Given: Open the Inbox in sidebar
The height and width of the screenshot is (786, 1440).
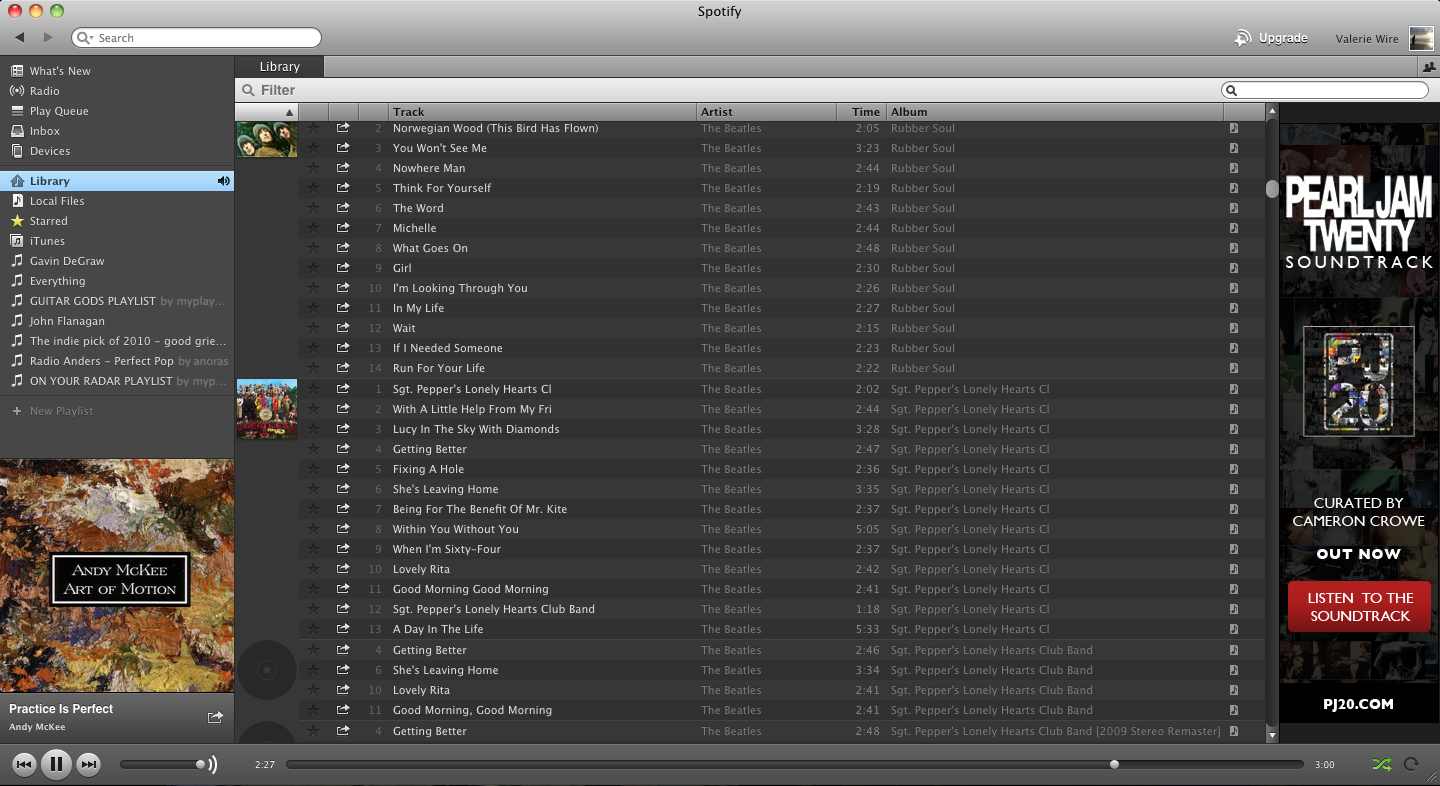Looking at the screenshot, I should pos(44,131).
